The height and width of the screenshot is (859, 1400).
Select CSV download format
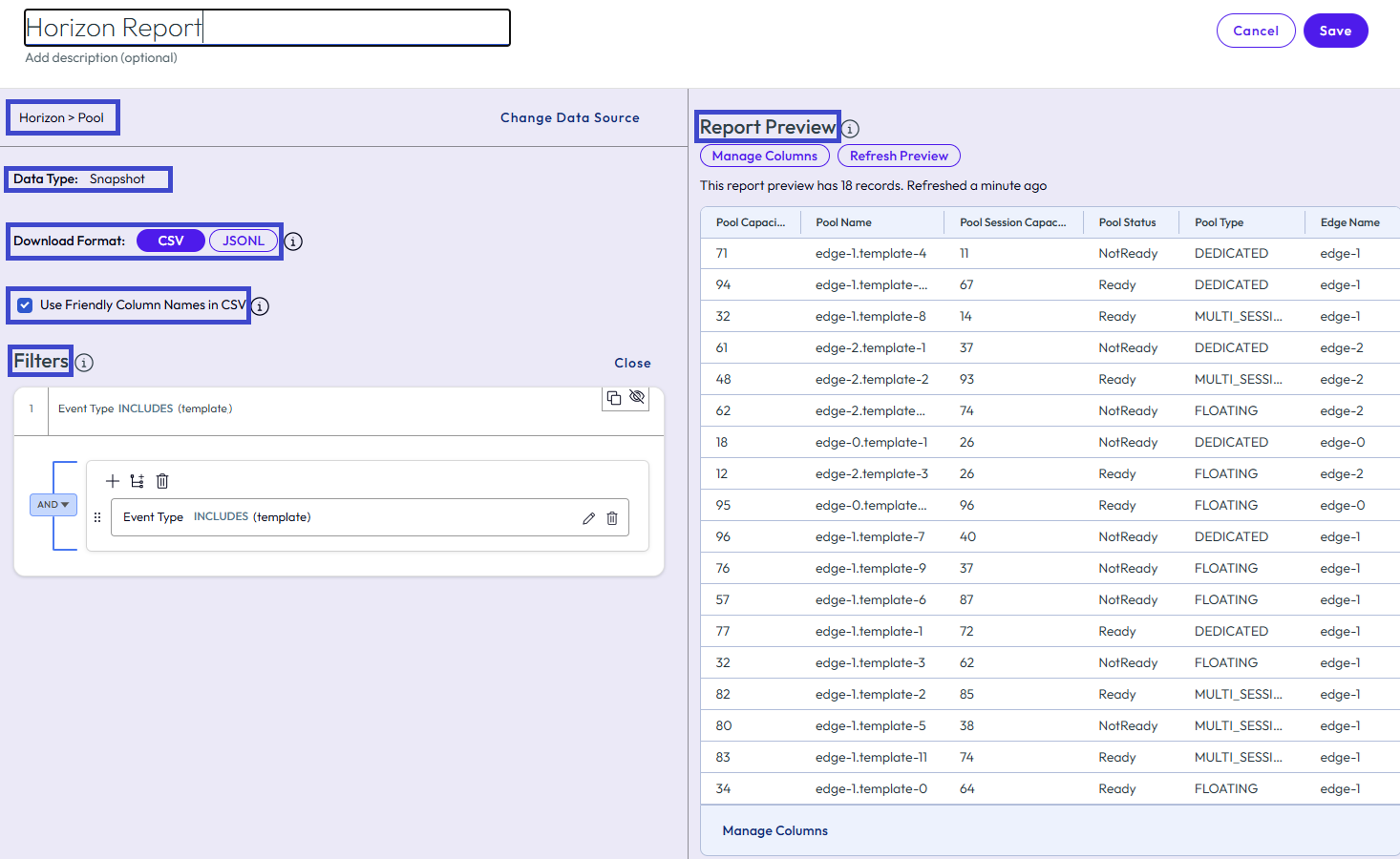click(x=171, y=241)
